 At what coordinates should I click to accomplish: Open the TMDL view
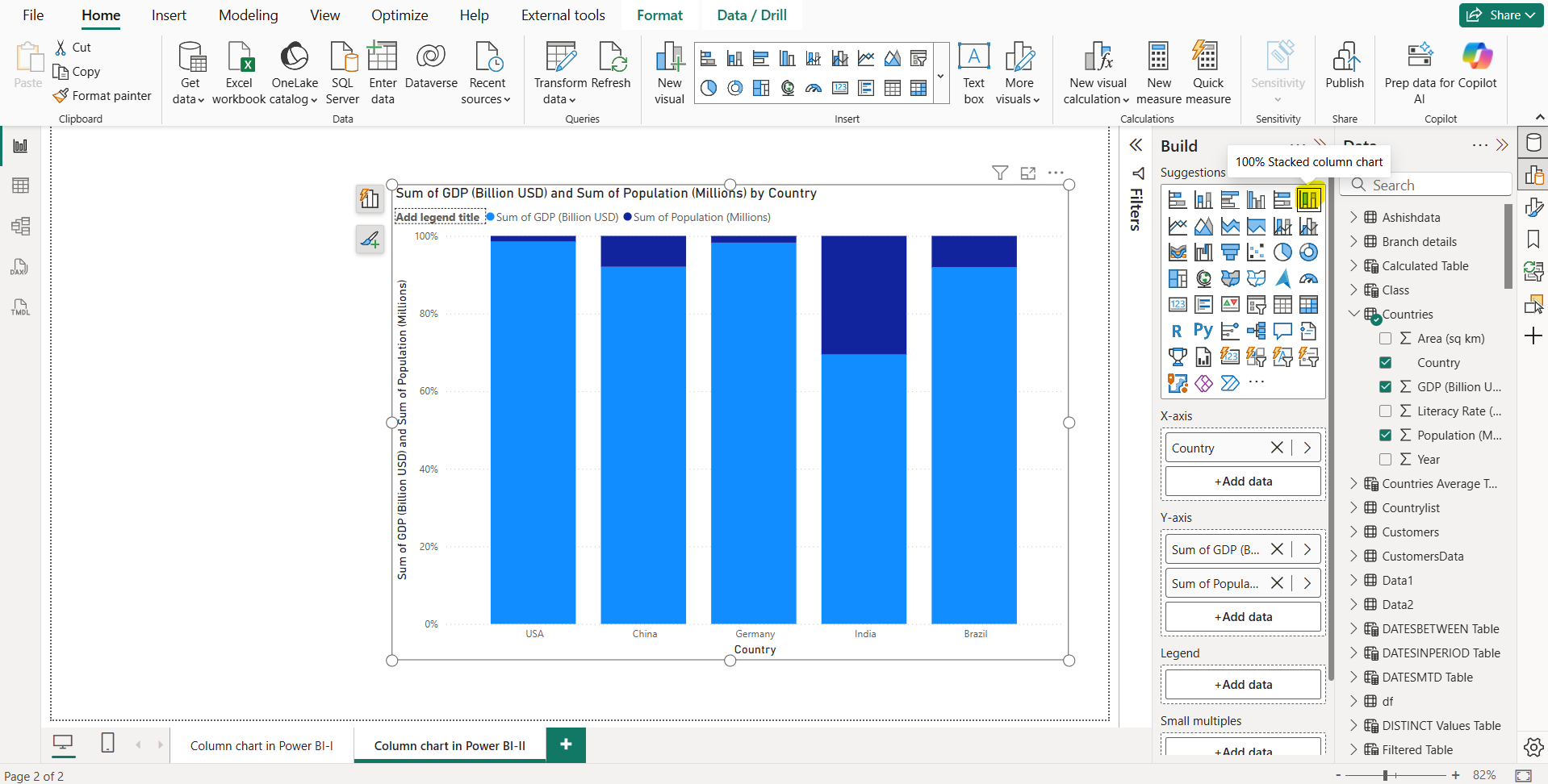click(20, 307)
